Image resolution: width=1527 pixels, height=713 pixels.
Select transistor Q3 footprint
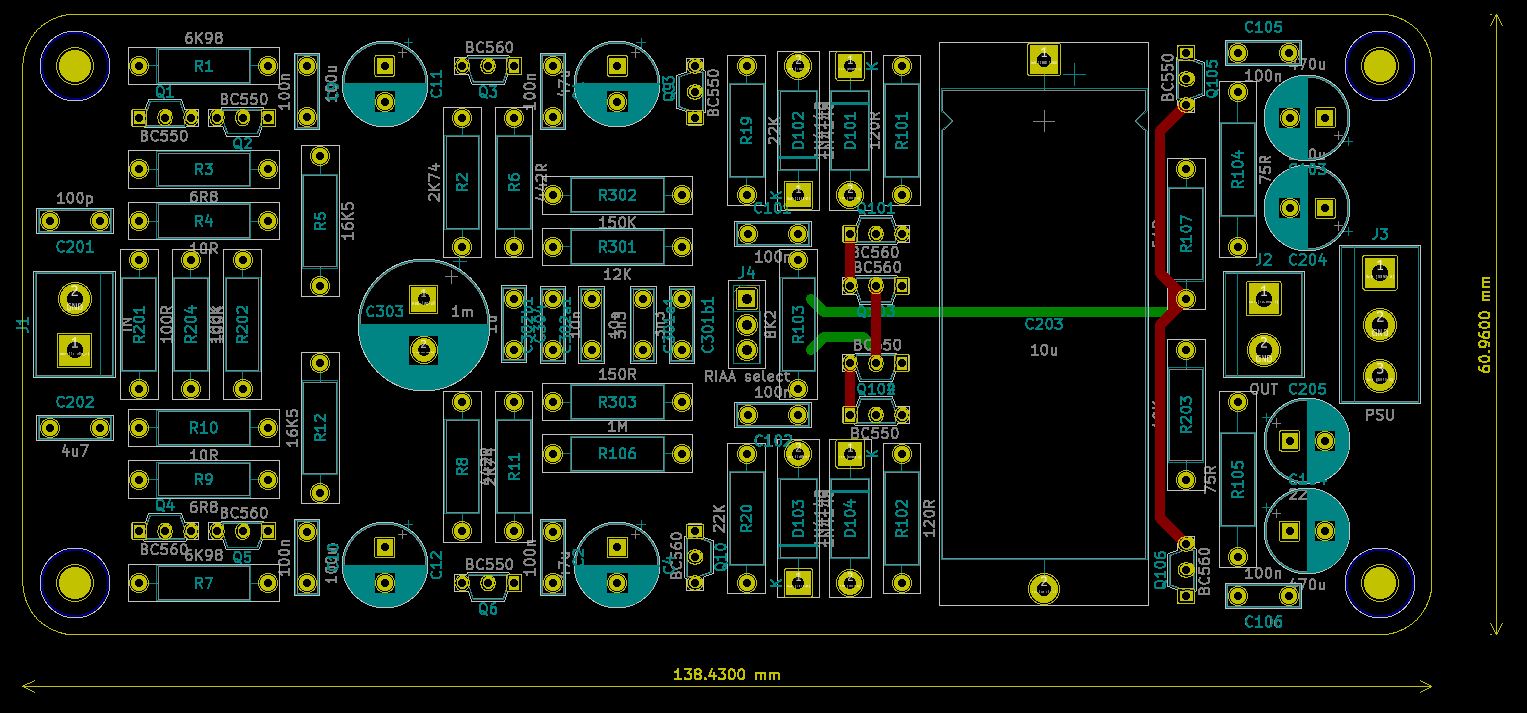tap(488, 69)
